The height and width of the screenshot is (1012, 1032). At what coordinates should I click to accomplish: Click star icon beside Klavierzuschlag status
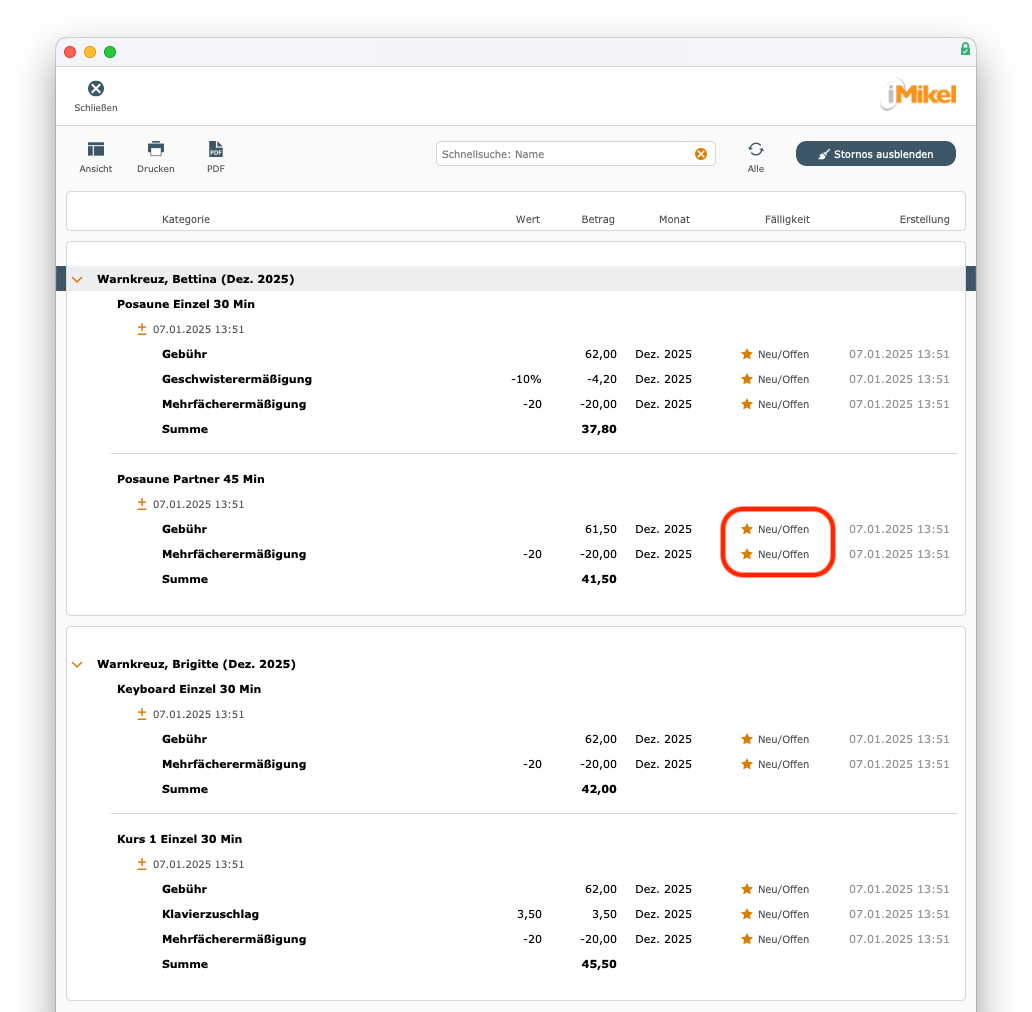pyautogui.click(x=746, y=914)
